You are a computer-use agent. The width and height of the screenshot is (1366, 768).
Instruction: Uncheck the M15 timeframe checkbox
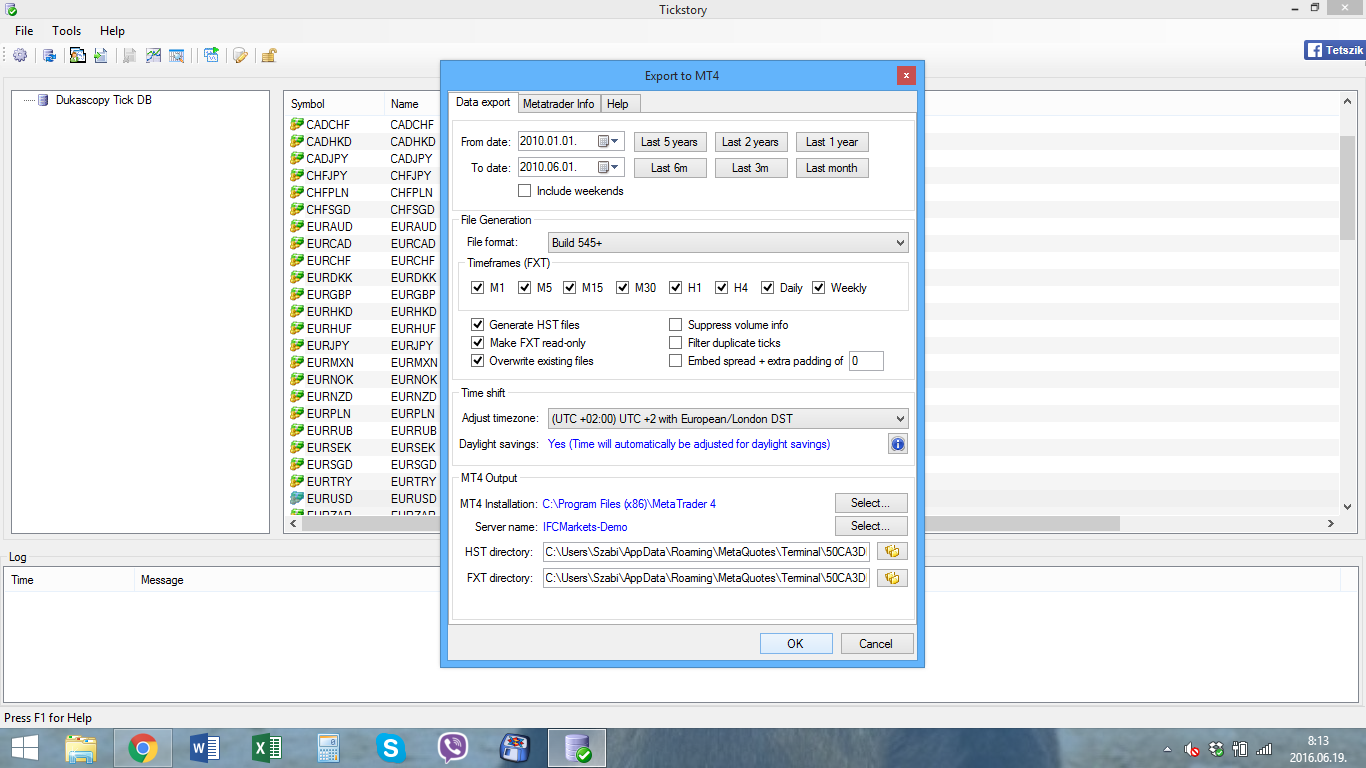coord(570,288)
